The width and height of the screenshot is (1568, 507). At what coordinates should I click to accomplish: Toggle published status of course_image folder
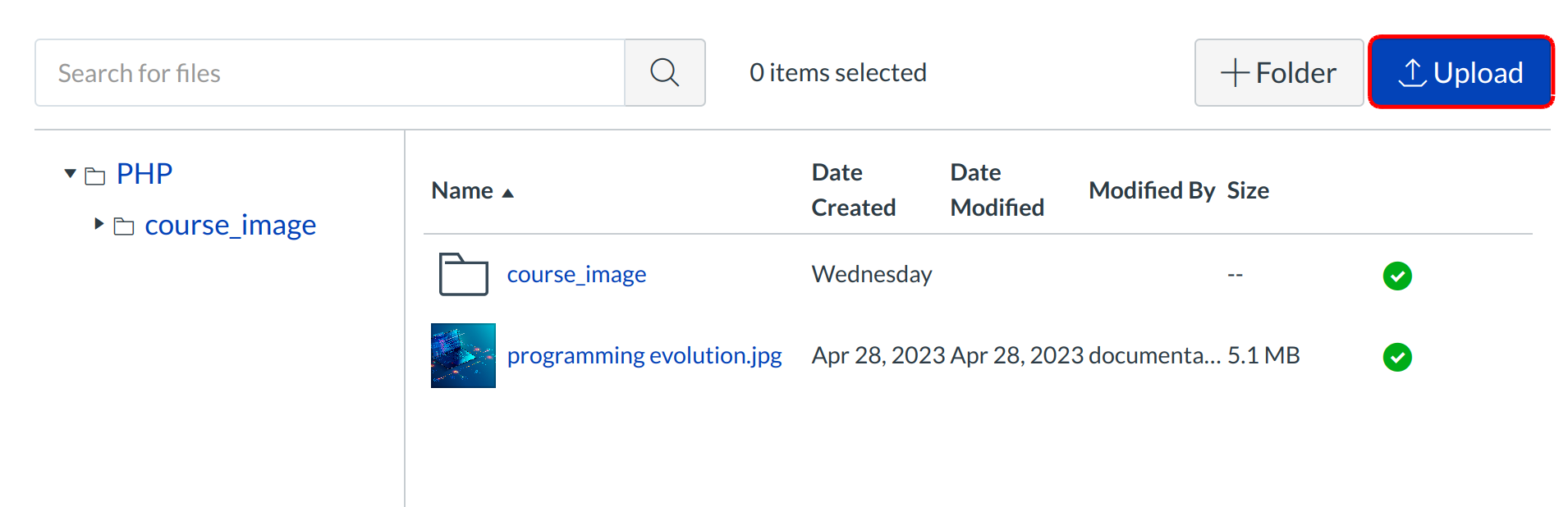1396,276
